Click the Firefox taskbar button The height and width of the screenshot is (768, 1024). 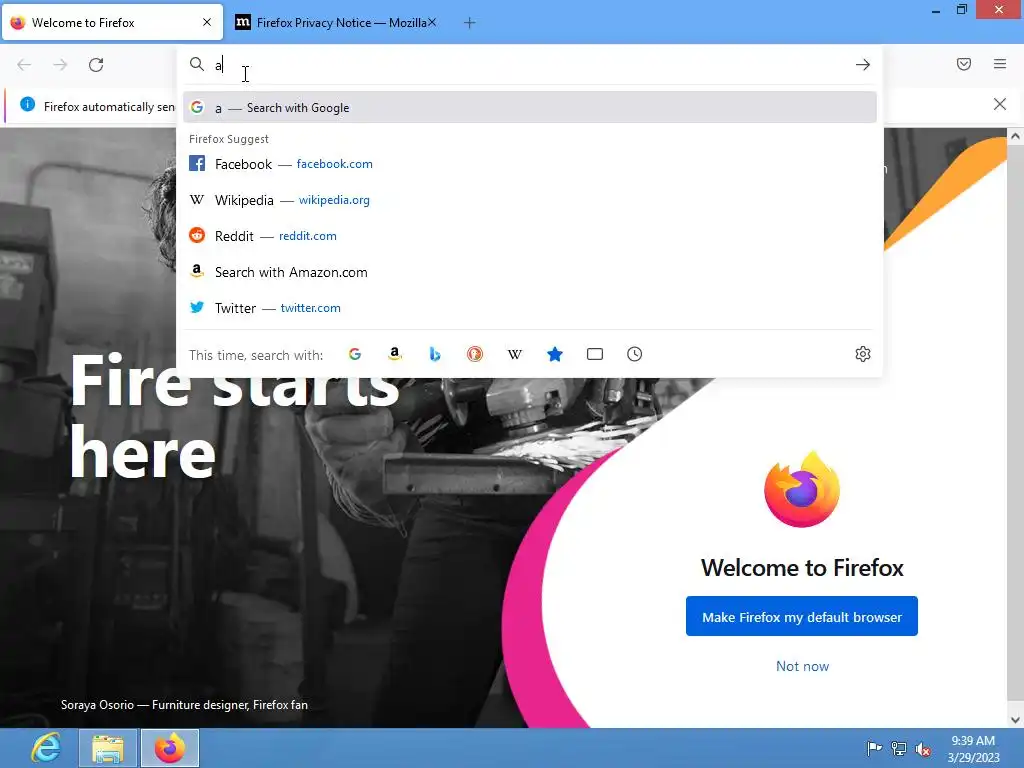pyautogui.click(x=170, y=748)
